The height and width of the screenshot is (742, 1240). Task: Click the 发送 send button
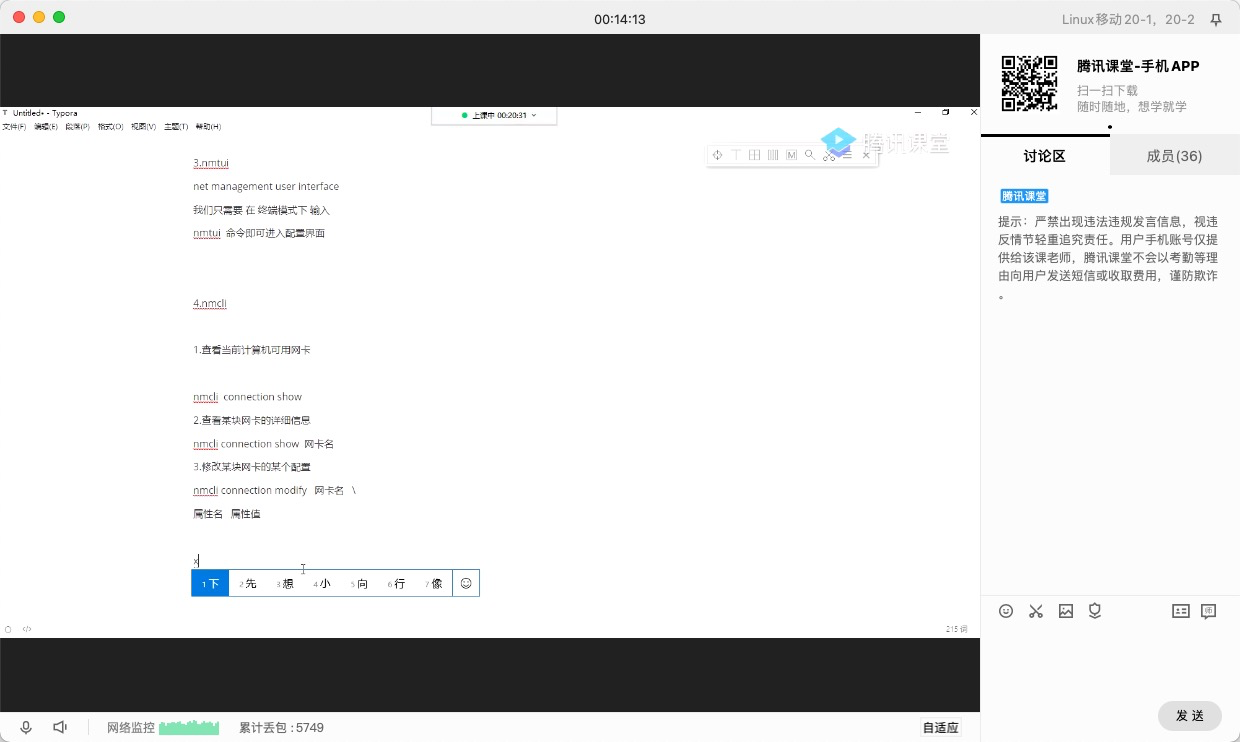[1190, 716]
